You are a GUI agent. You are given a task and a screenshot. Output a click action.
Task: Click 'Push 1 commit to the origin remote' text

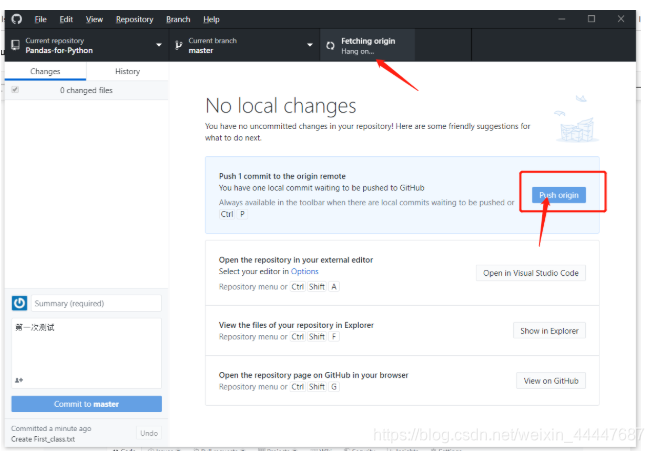[282, 176]
